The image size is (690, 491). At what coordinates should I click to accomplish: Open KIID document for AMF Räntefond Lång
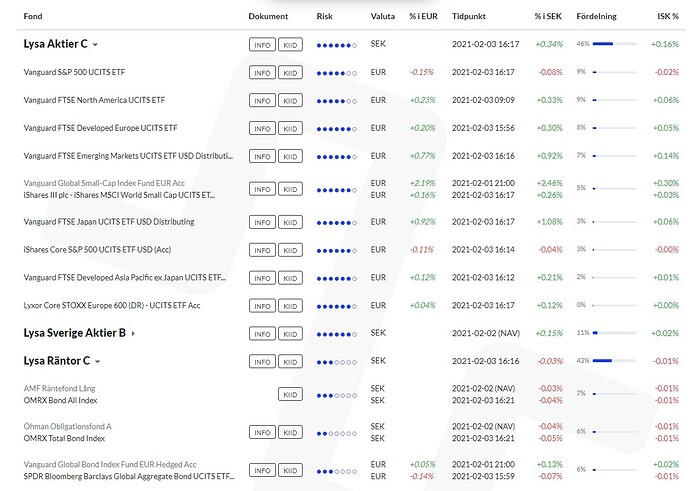[x=289, y=394]
